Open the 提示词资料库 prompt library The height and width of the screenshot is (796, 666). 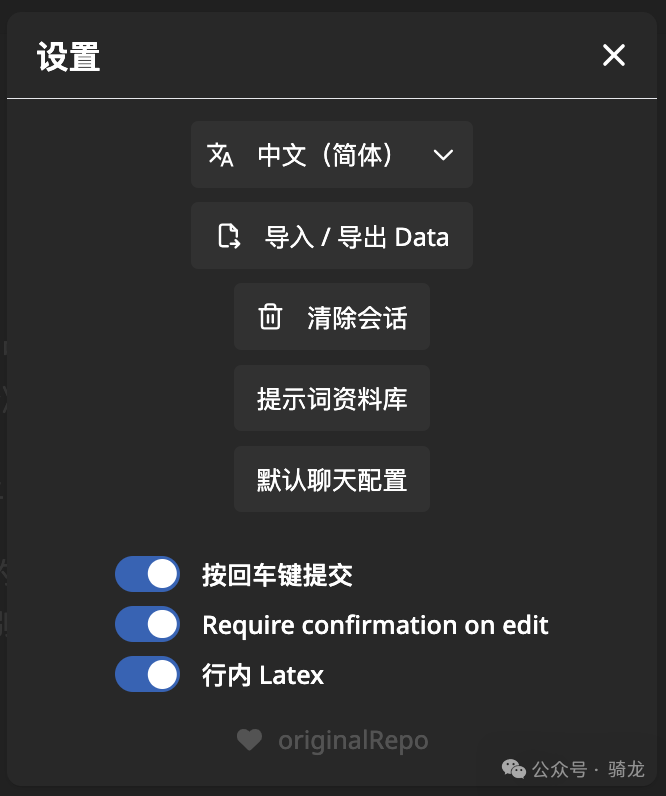(x=331, y=398)
